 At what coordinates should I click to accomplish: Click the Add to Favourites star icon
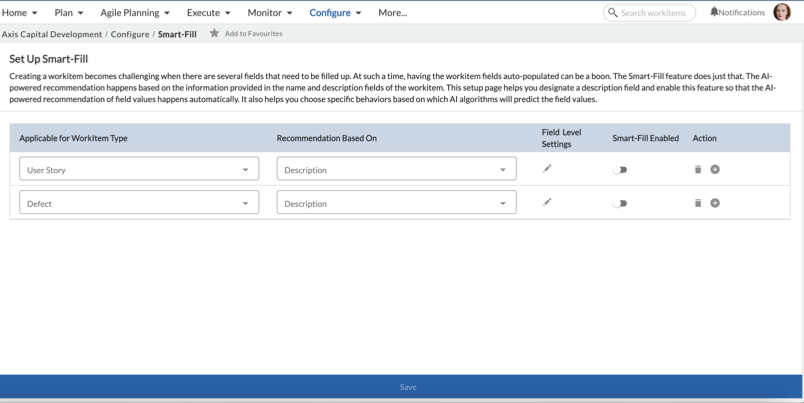pyautogui.click(x=214, y=33)
